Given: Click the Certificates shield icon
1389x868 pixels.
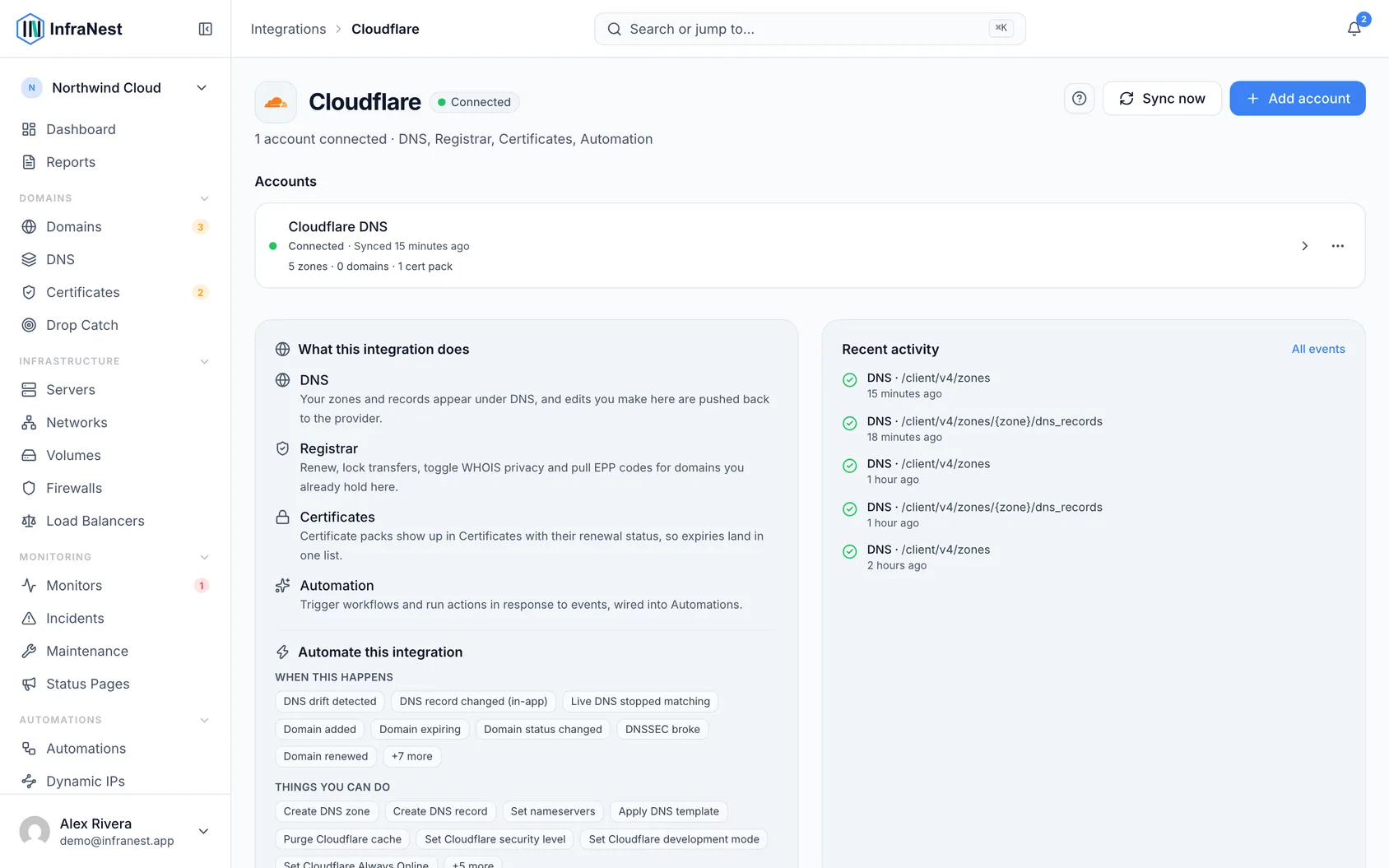Looking at the screenshot, I should (x=29, y=293).
